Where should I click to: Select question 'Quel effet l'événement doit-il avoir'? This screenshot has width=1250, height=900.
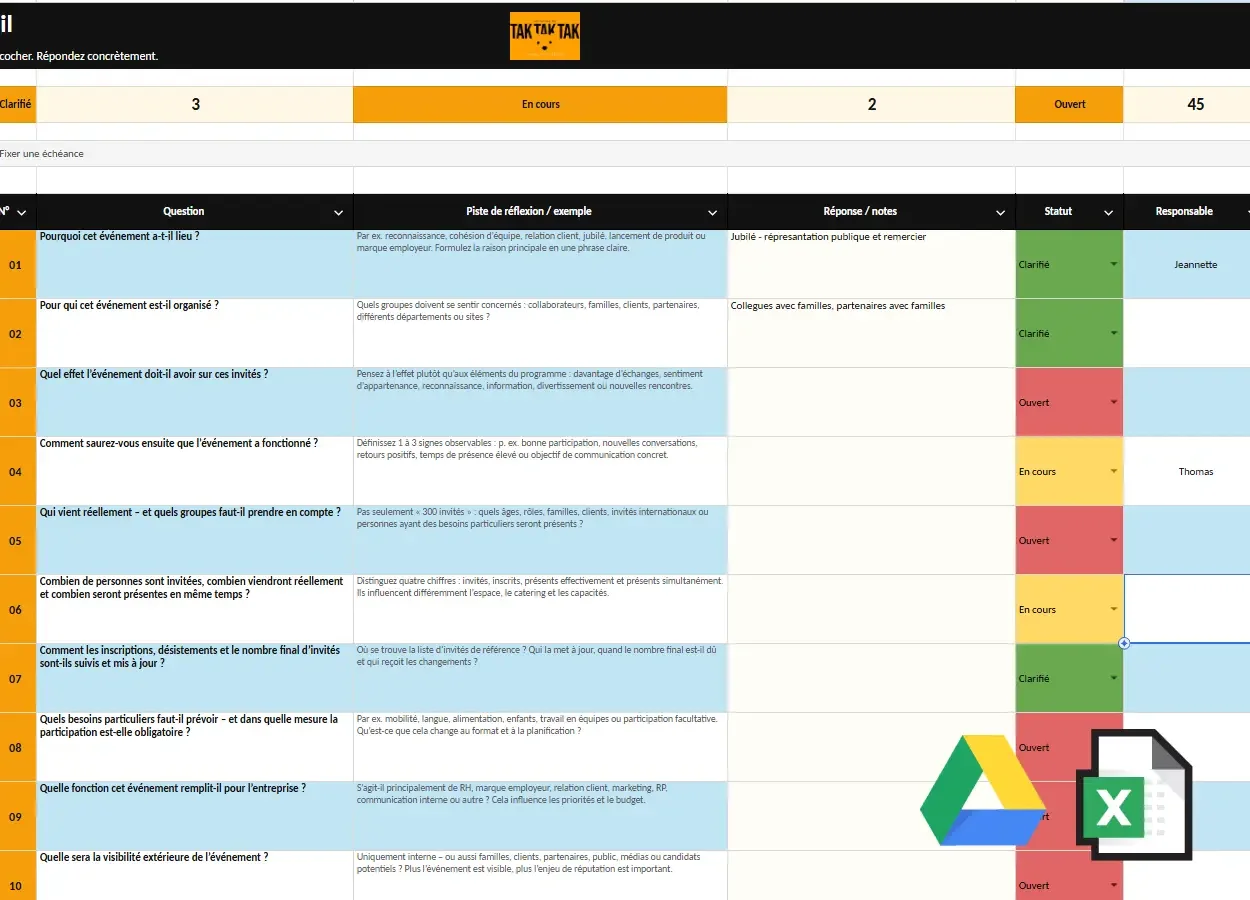tap(153, 374)
